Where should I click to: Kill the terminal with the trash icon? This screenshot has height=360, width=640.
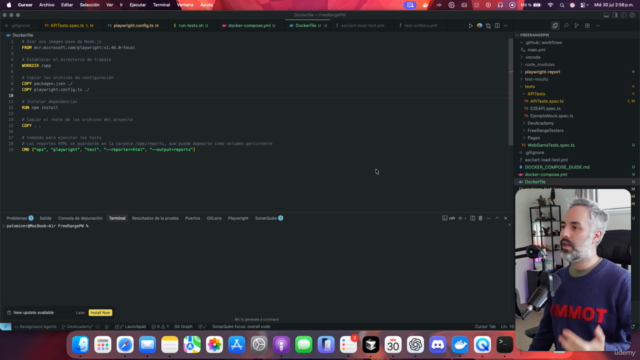click(x=480, y=218)
